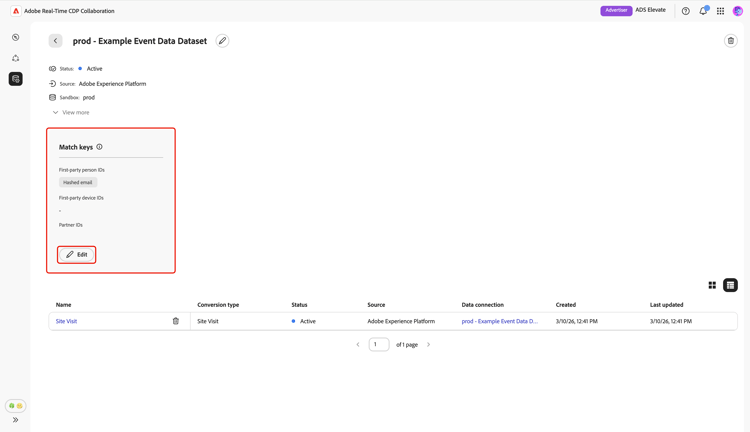
Task: Open the first sidebar compass icon
Action: [x=16, y=37]
